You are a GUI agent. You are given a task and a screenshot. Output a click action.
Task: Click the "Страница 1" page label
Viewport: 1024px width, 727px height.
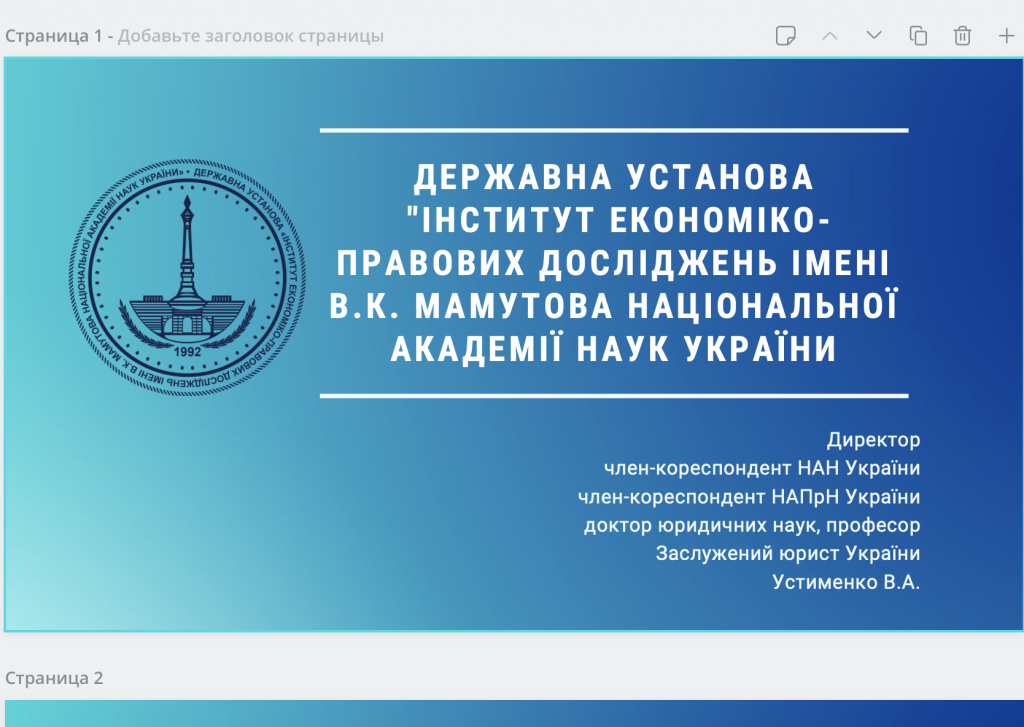point(54,36)
